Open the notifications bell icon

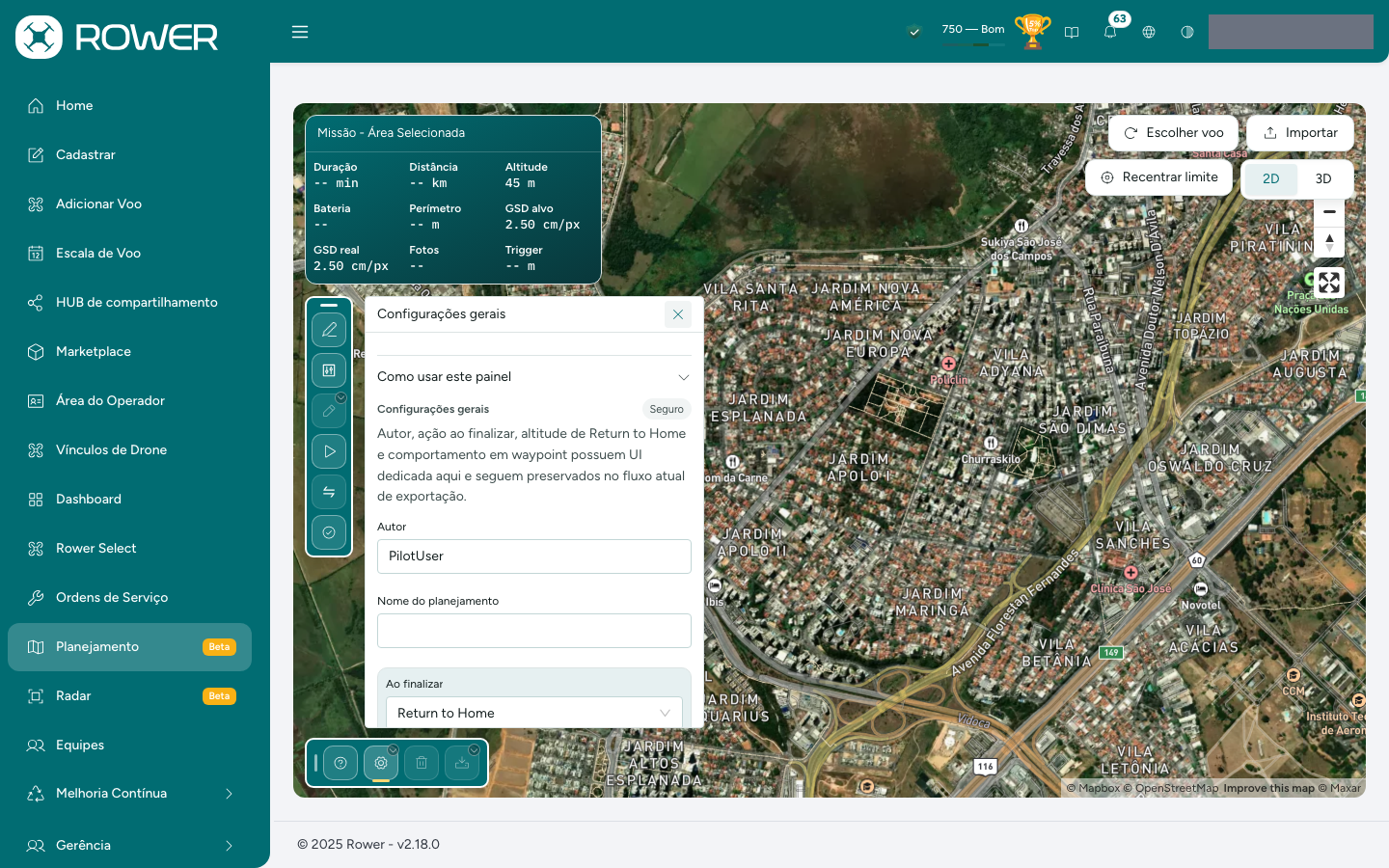coord(1110,32)
